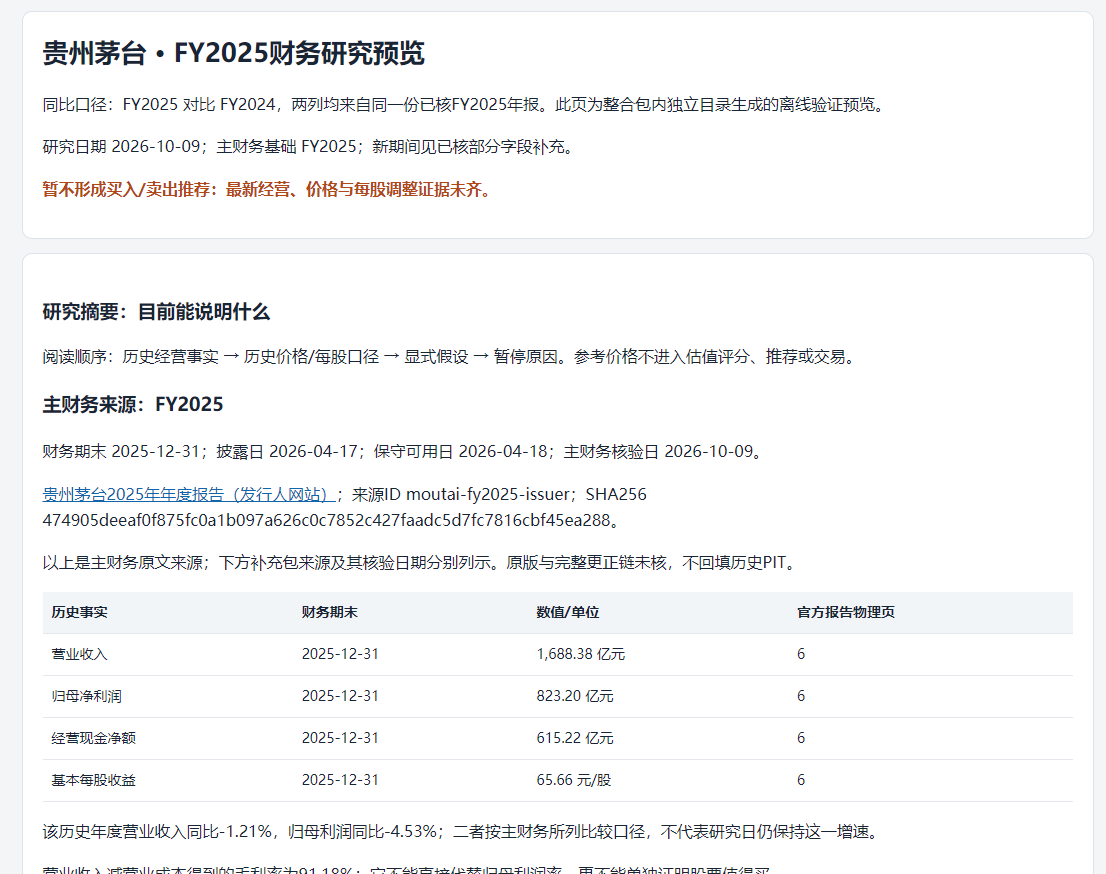
Task: Click the 历史事实 column header
Action: coord(80,612)
